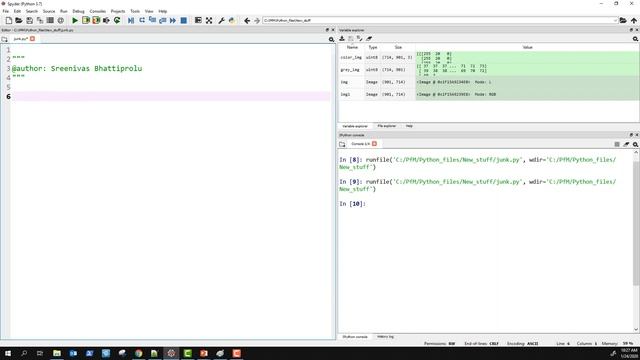Viewport: 640px width, 360px height.
Task: Continue execution until next breakpoint
Action: [x=173, y=20]
